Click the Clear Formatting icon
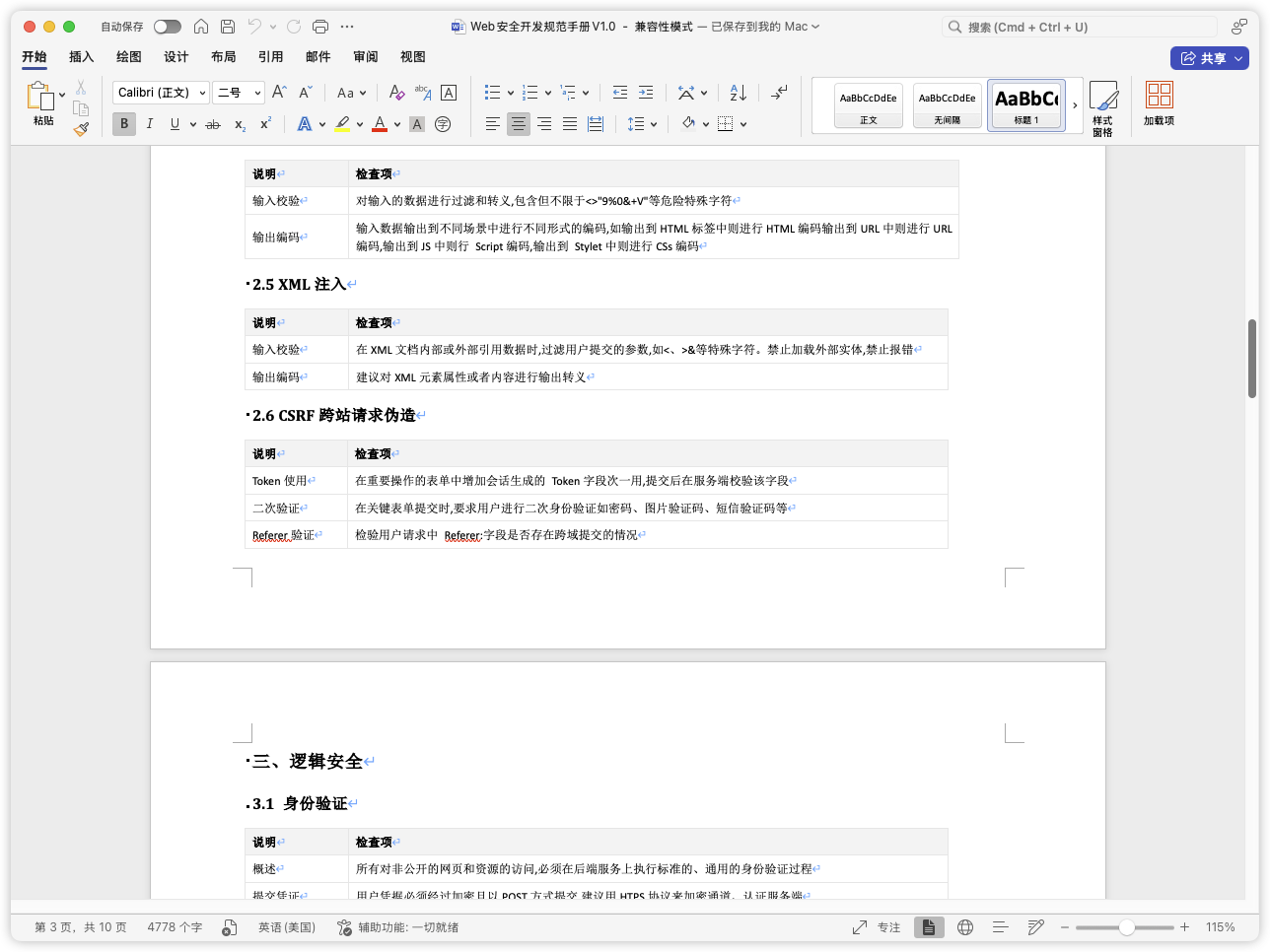Viewport: 1270px width, 952px height. [396, 93]
